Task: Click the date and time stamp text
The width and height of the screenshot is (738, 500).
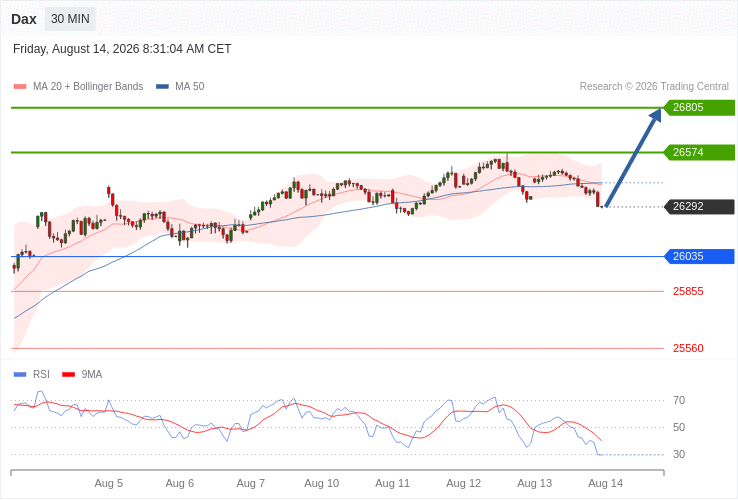Action: (122, 49)
